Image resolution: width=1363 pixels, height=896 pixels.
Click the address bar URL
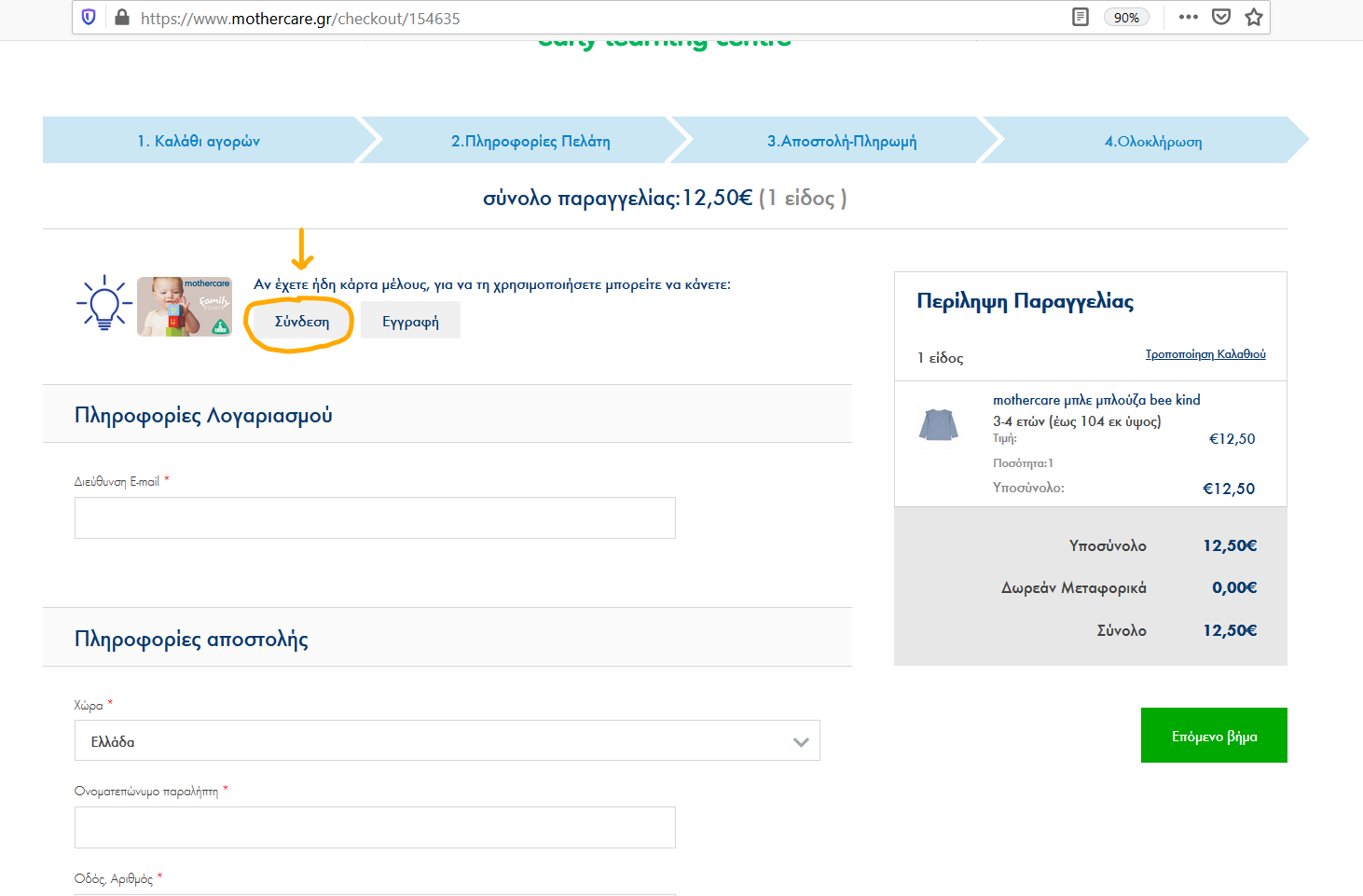(300, 18)
